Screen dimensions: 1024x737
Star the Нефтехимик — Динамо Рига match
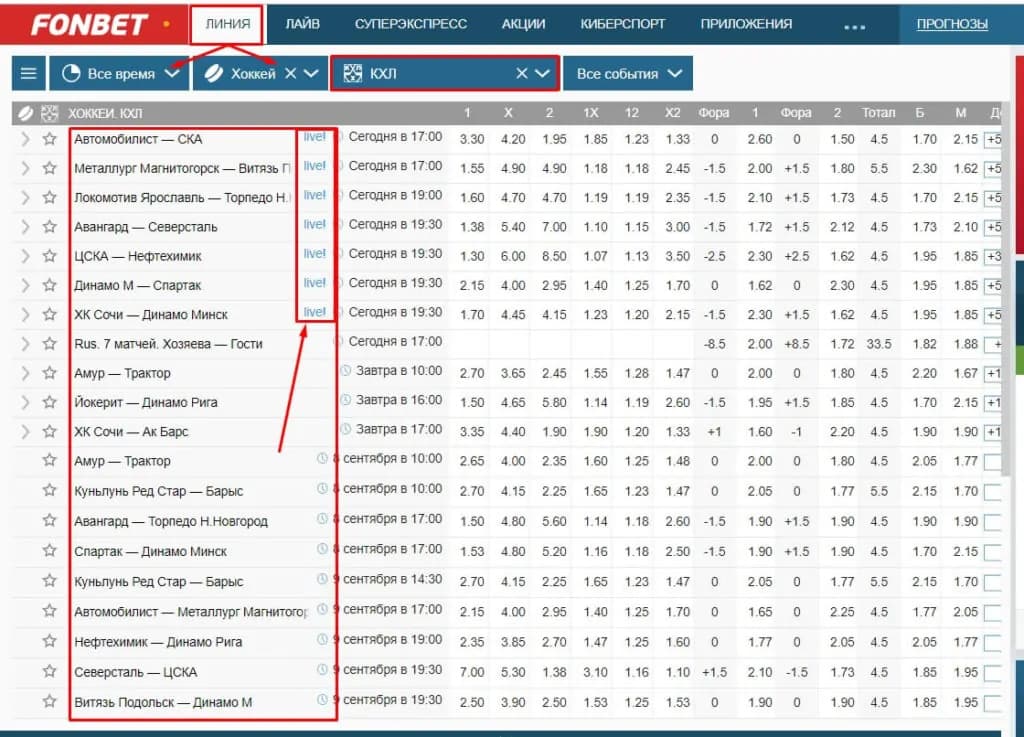(x=50, y=641)
